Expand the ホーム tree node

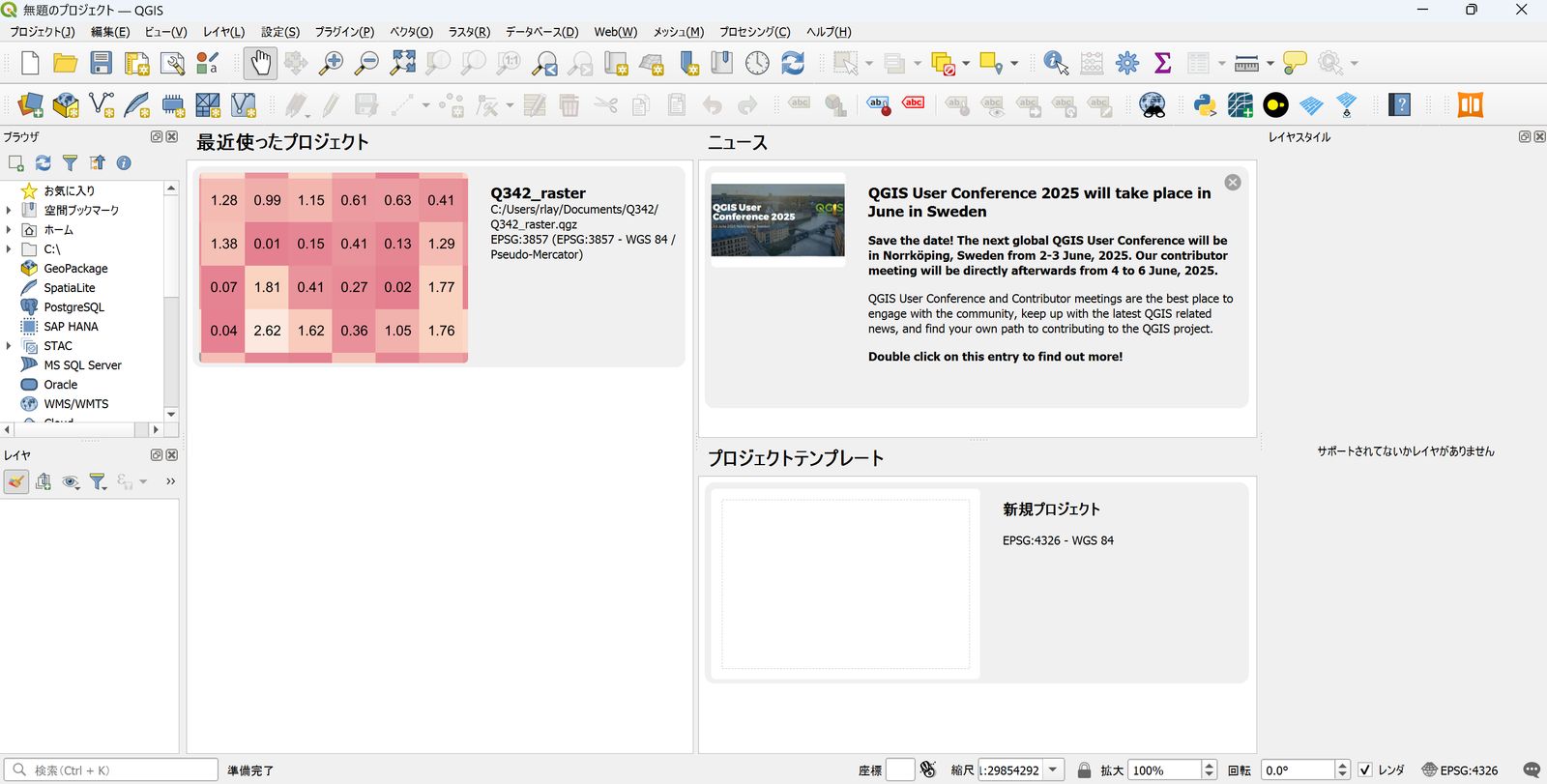tap(9, 229)
